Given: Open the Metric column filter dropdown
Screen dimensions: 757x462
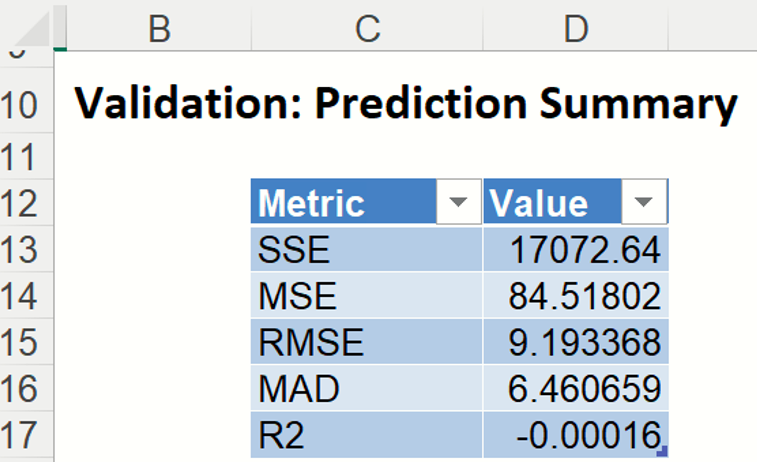Looking at the screenshot, I should (458, 203).
